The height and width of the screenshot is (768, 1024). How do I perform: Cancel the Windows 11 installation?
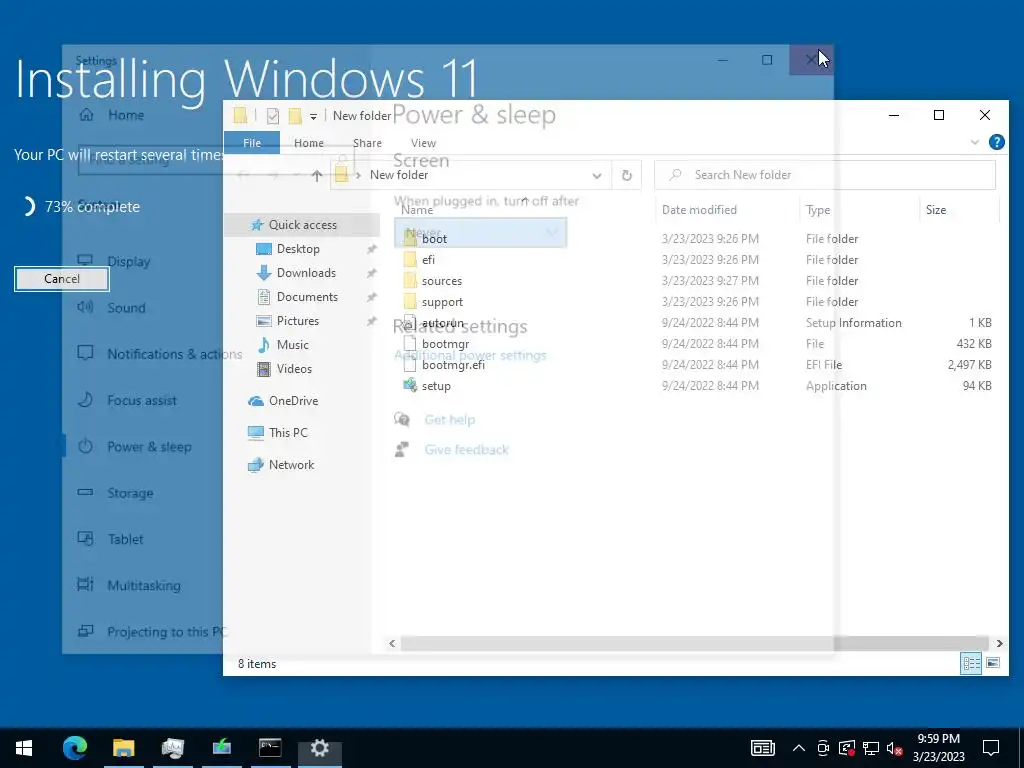[x=61, y=279]
